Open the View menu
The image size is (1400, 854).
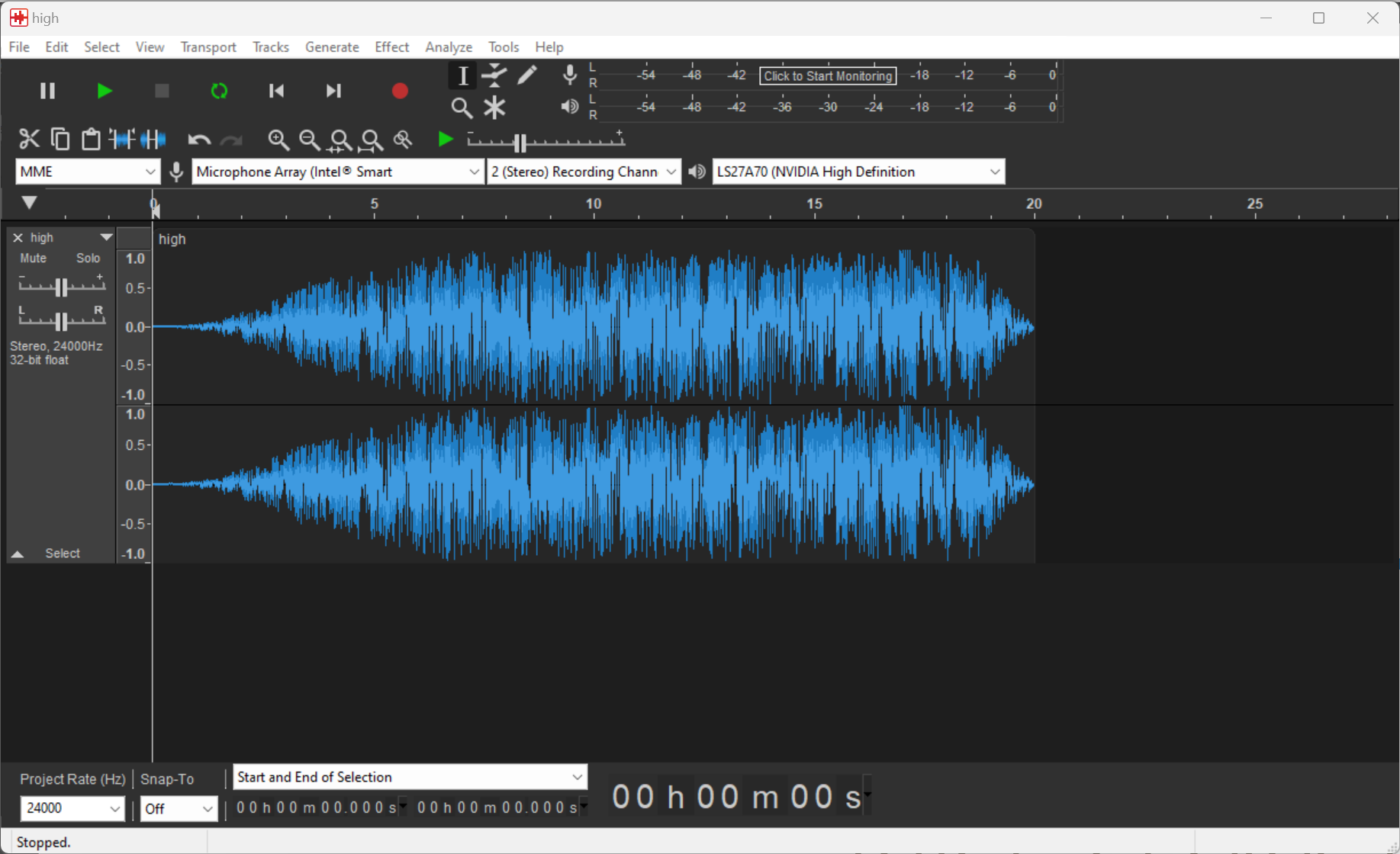tap(150, 47)
